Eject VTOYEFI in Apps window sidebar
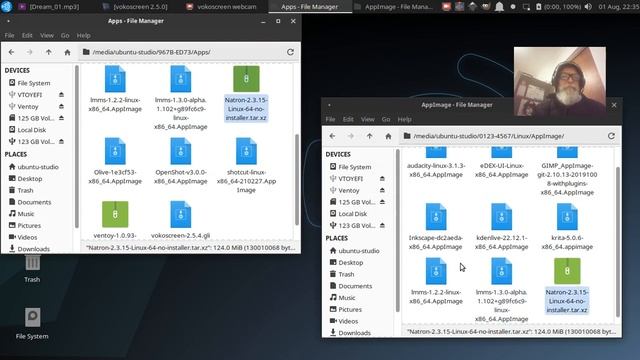The height and width of the screenshot is (360, 640). click(61, 95)
